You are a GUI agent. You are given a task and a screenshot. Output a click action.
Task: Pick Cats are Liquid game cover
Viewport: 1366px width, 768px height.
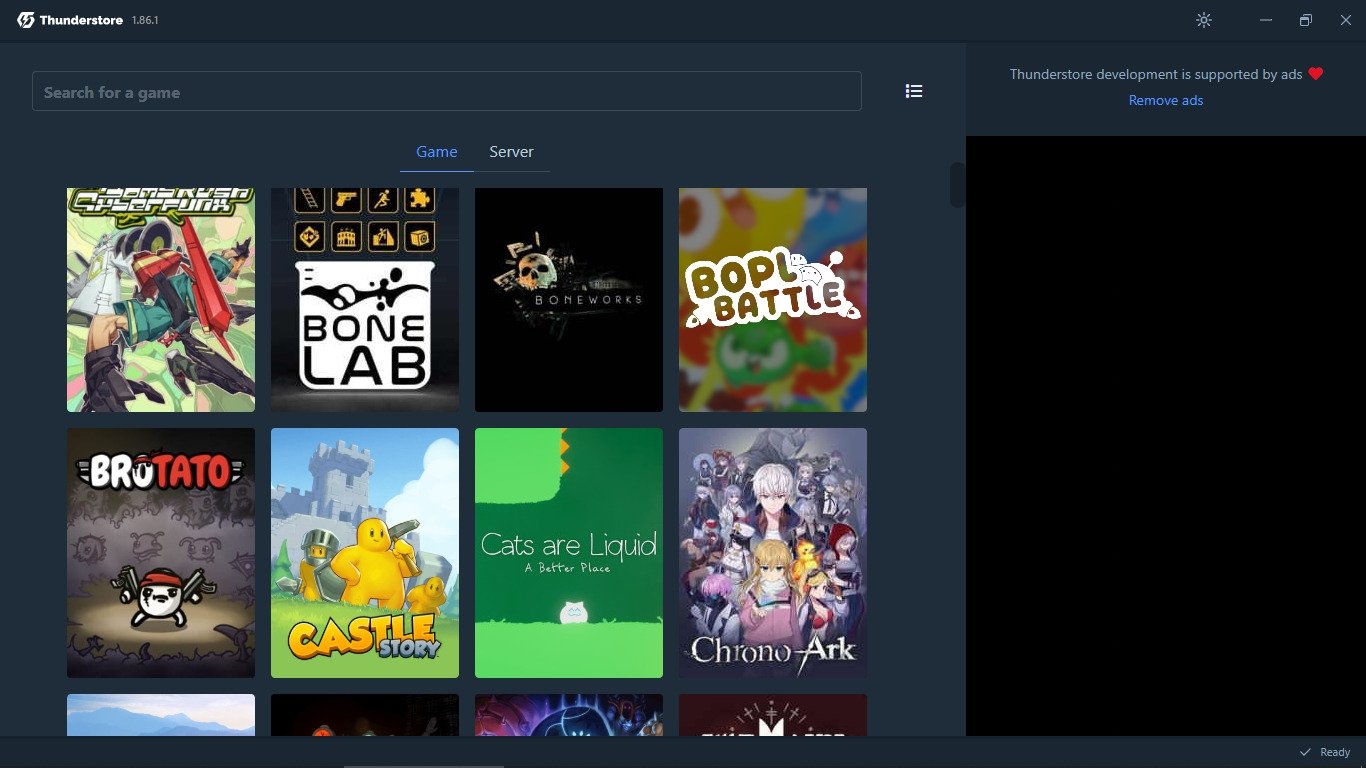pos(569,553)
